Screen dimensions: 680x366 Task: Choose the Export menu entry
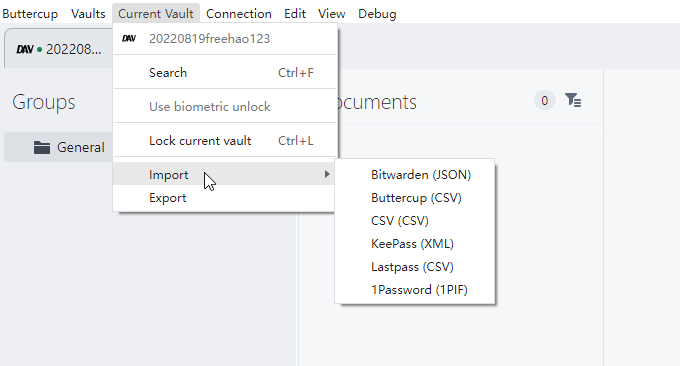223,198
